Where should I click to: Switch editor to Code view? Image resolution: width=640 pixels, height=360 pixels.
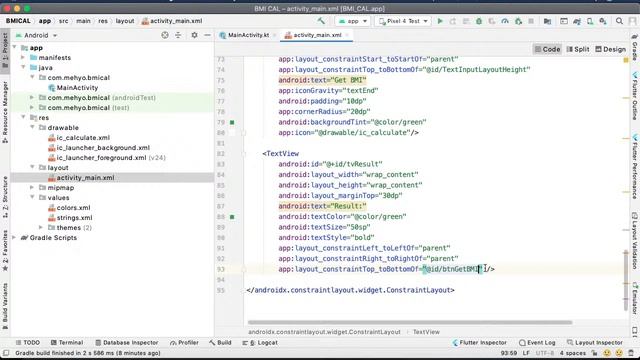[x=547, y=49]
